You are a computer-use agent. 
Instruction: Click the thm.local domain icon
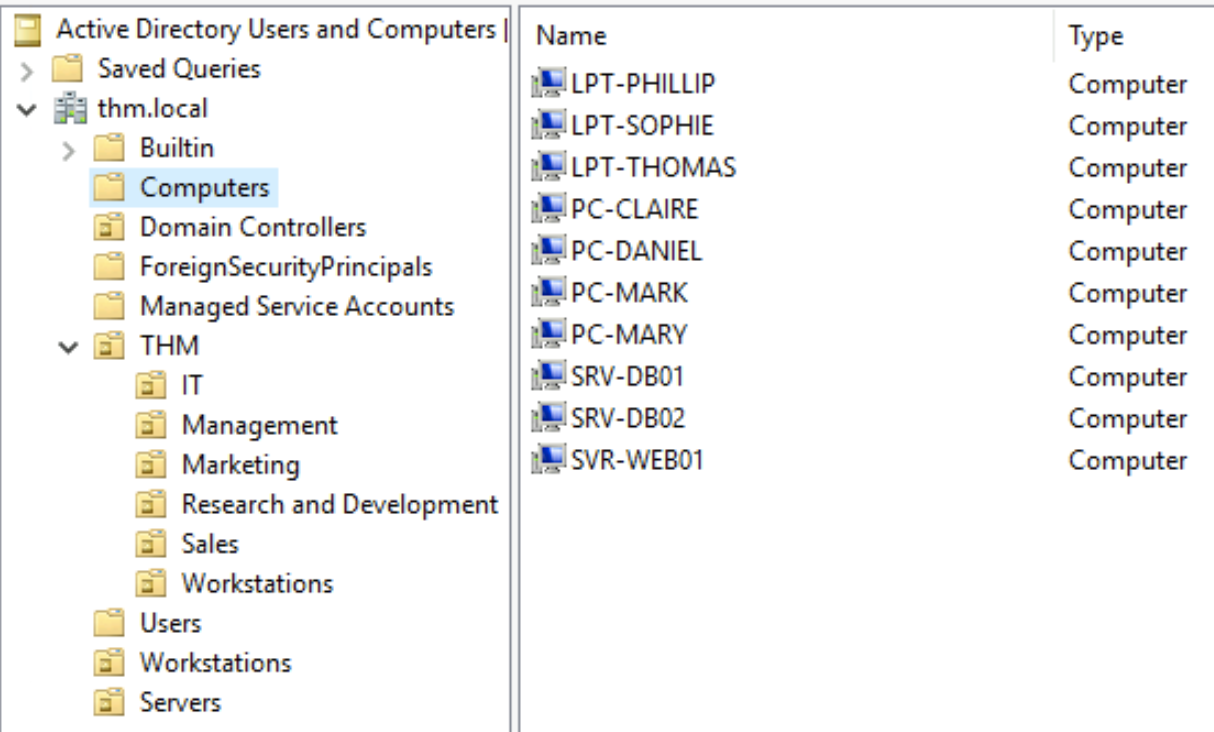click(63, 109)
